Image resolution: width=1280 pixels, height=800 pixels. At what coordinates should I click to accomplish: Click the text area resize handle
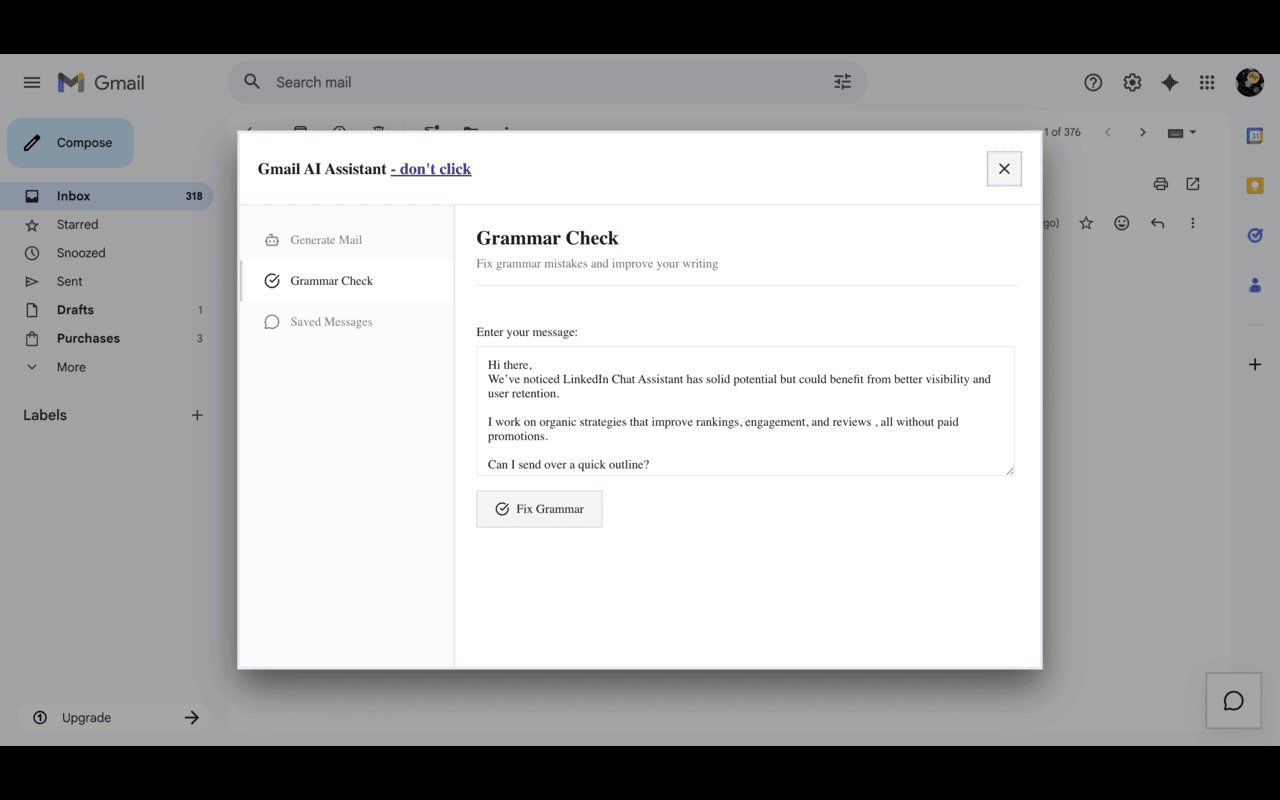pyautogui.click(x=1009, y=470)
